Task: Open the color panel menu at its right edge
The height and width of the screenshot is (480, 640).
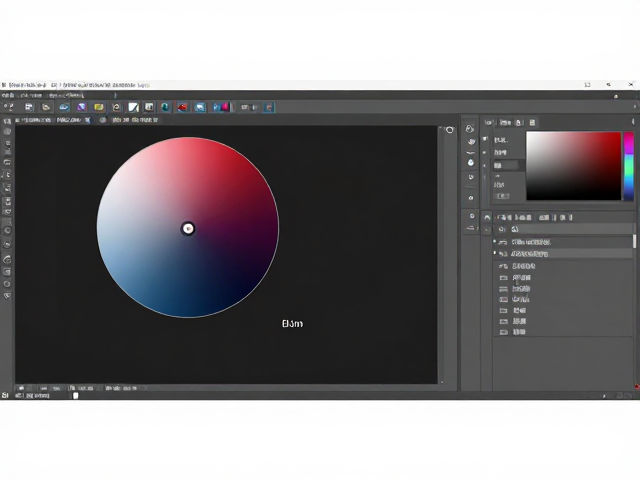Action: tap(633, 122)
